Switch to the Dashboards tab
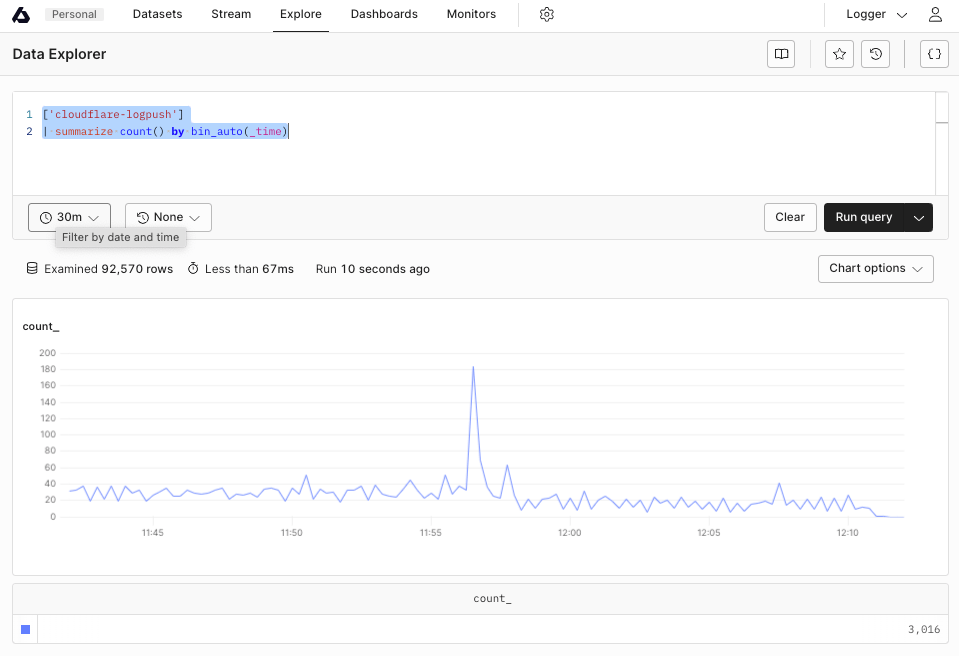This screenshot has height=656, width=959. (x=383, y=14)
